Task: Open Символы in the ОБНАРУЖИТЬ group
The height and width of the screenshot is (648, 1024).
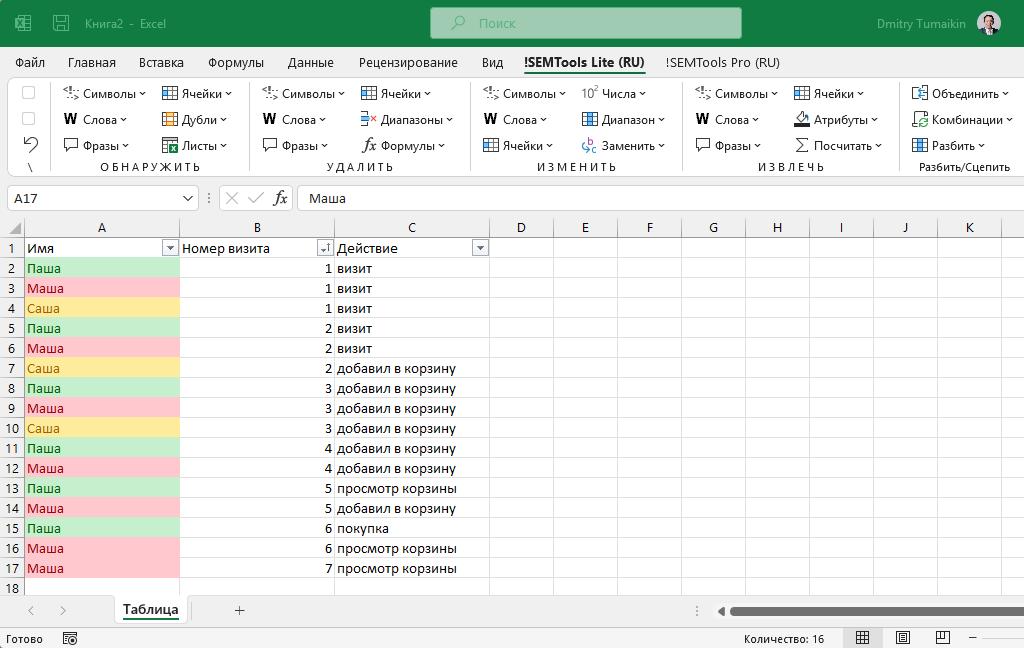Action: tap(104, 93)
